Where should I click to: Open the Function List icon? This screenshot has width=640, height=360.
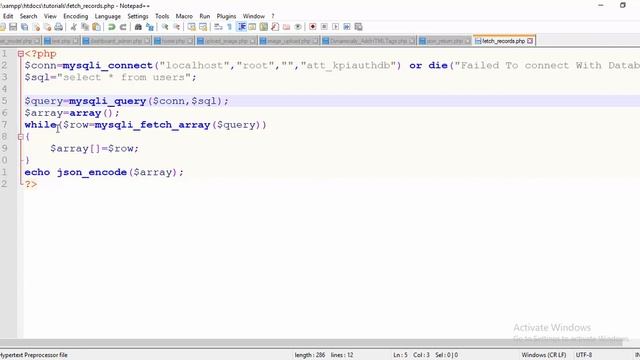[x=275, y=27]
